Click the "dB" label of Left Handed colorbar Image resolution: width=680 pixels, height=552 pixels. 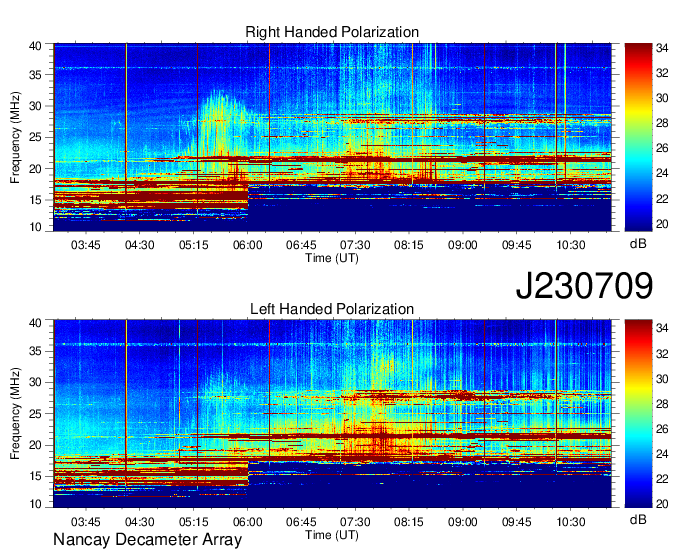click(638, 520)
